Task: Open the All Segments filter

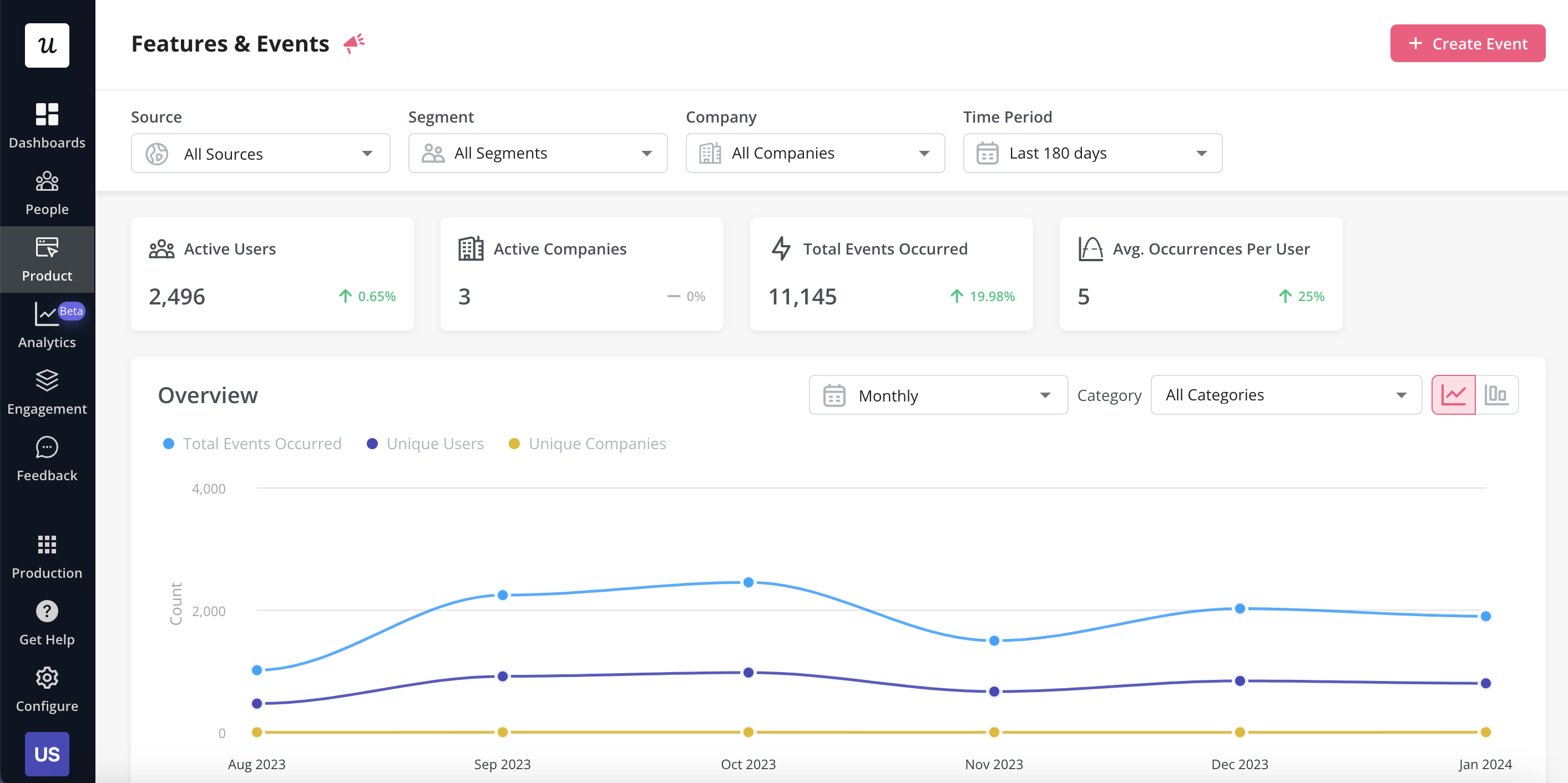Action: (x=538, y=152)
